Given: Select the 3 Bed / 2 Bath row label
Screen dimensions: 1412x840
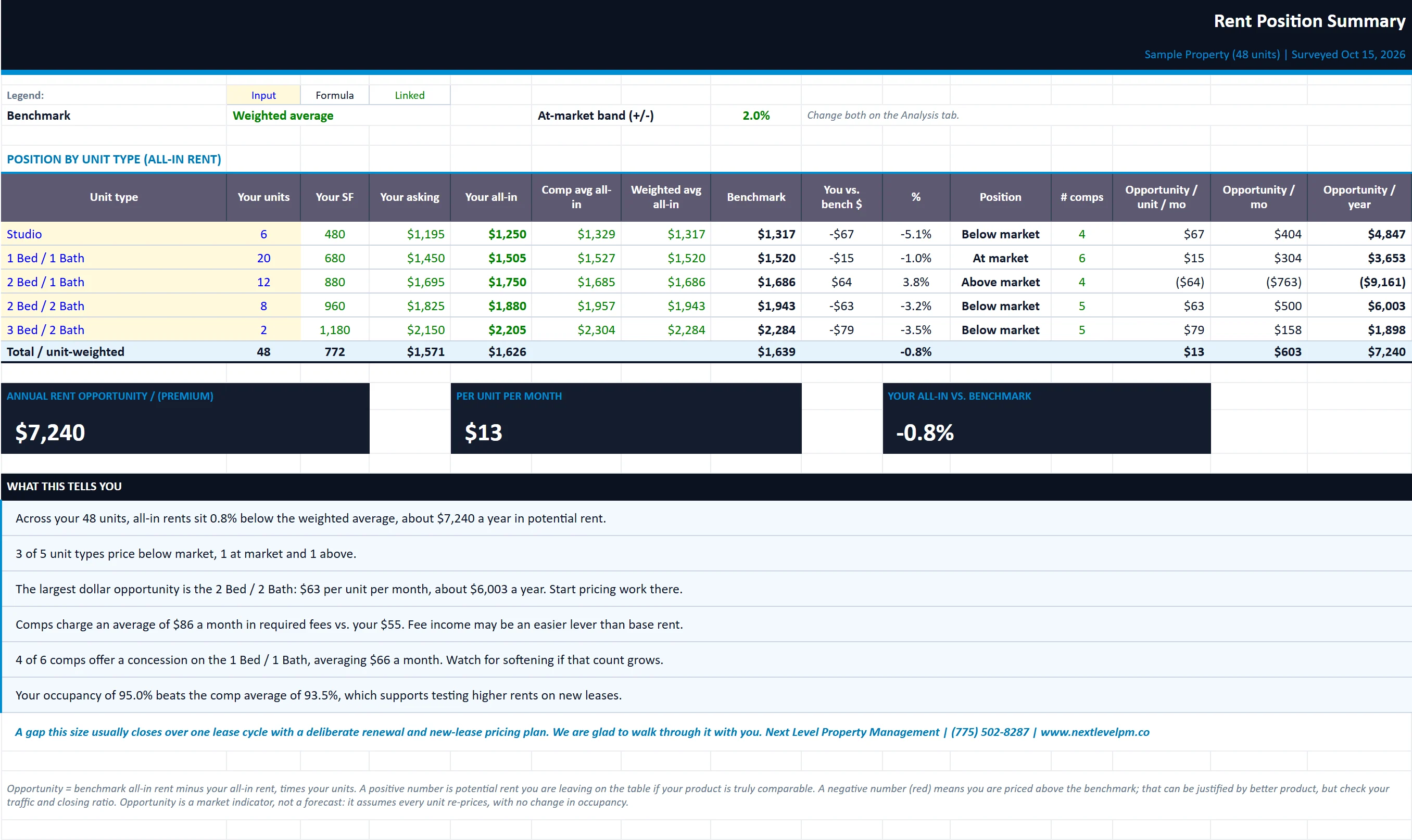Looking at the screenshot, I should pos(113,329).
